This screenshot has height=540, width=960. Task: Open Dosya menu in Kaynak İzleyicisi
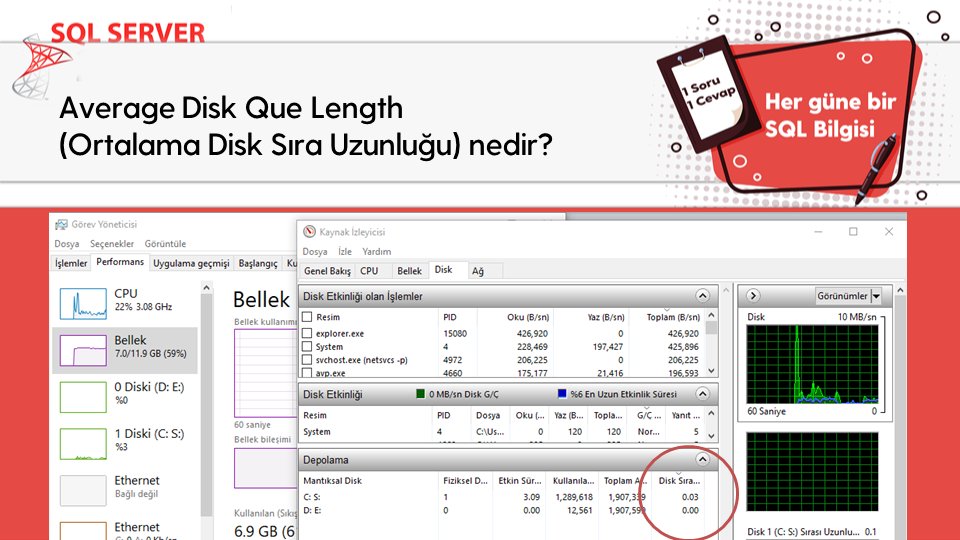point(315,252)
